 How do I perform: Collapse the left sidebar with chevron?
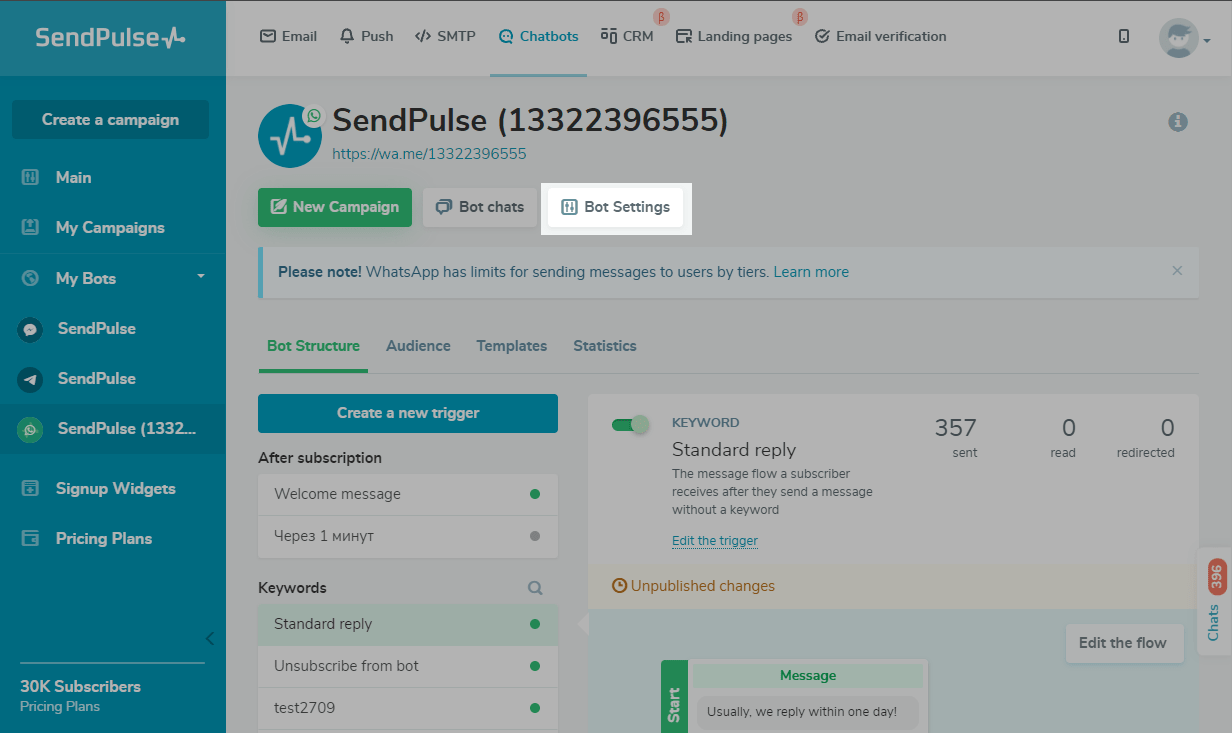tap(210, 638)
